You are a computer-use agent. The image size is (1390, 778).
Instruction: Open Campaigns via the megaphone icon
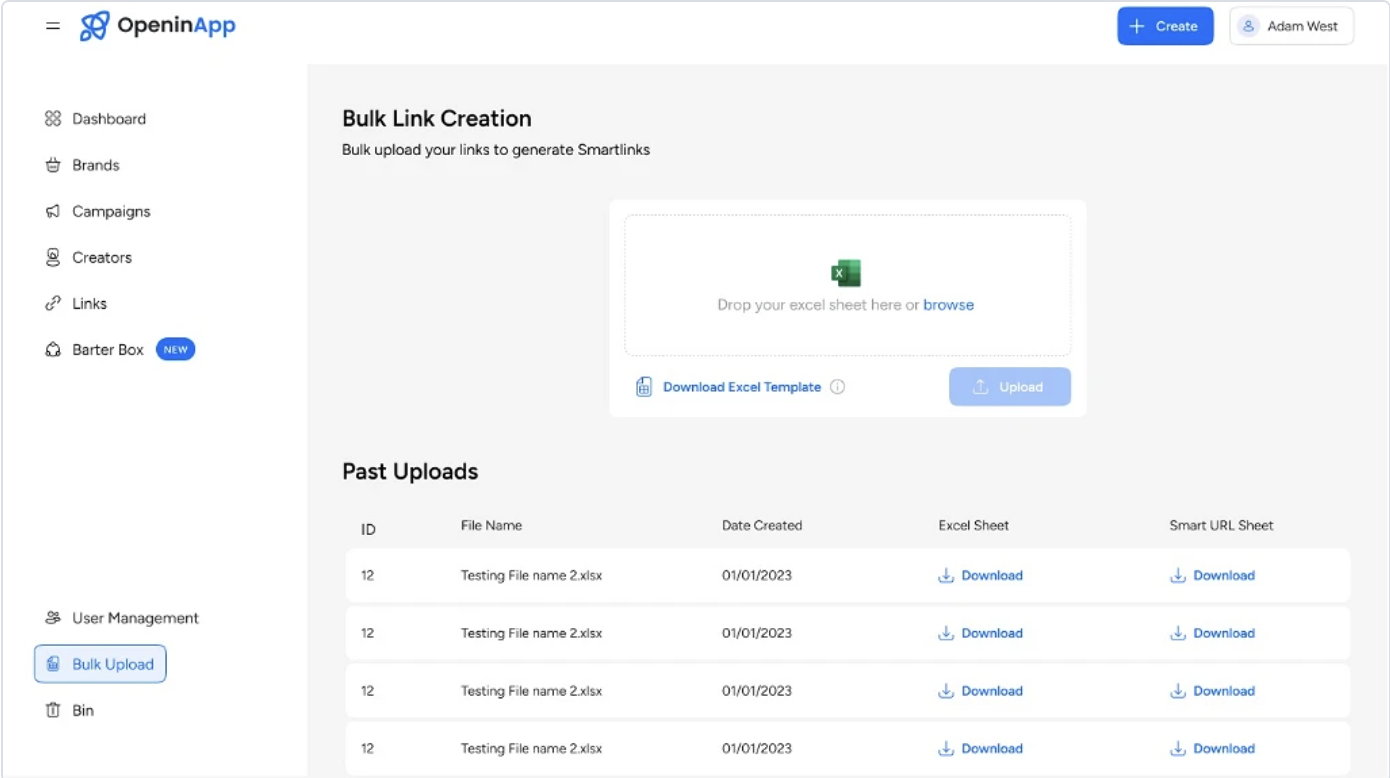pos(54,211)
